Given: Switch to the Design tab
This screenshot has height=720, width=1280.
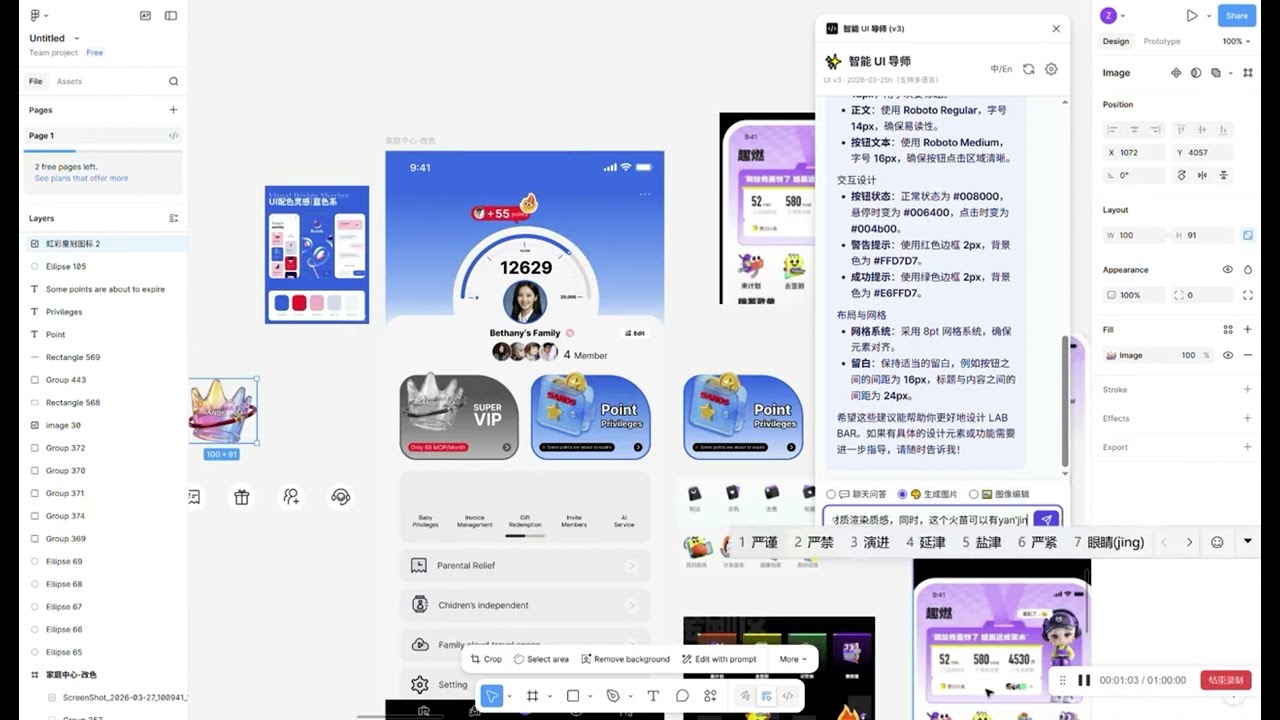Looking at the screenshot, I should tap(1116, 41).
